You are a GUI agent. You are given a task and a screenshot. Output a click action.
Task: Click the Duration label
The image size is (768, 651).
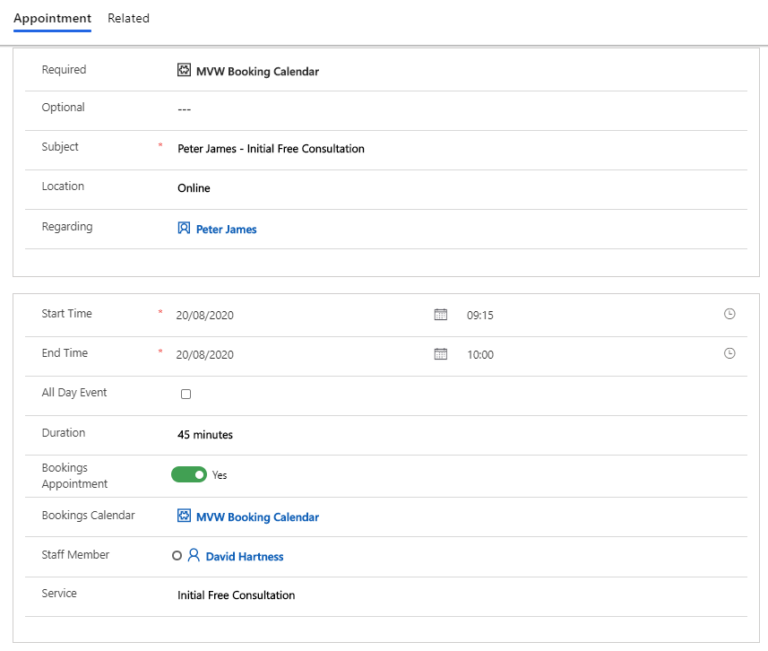tap(63, 433)
